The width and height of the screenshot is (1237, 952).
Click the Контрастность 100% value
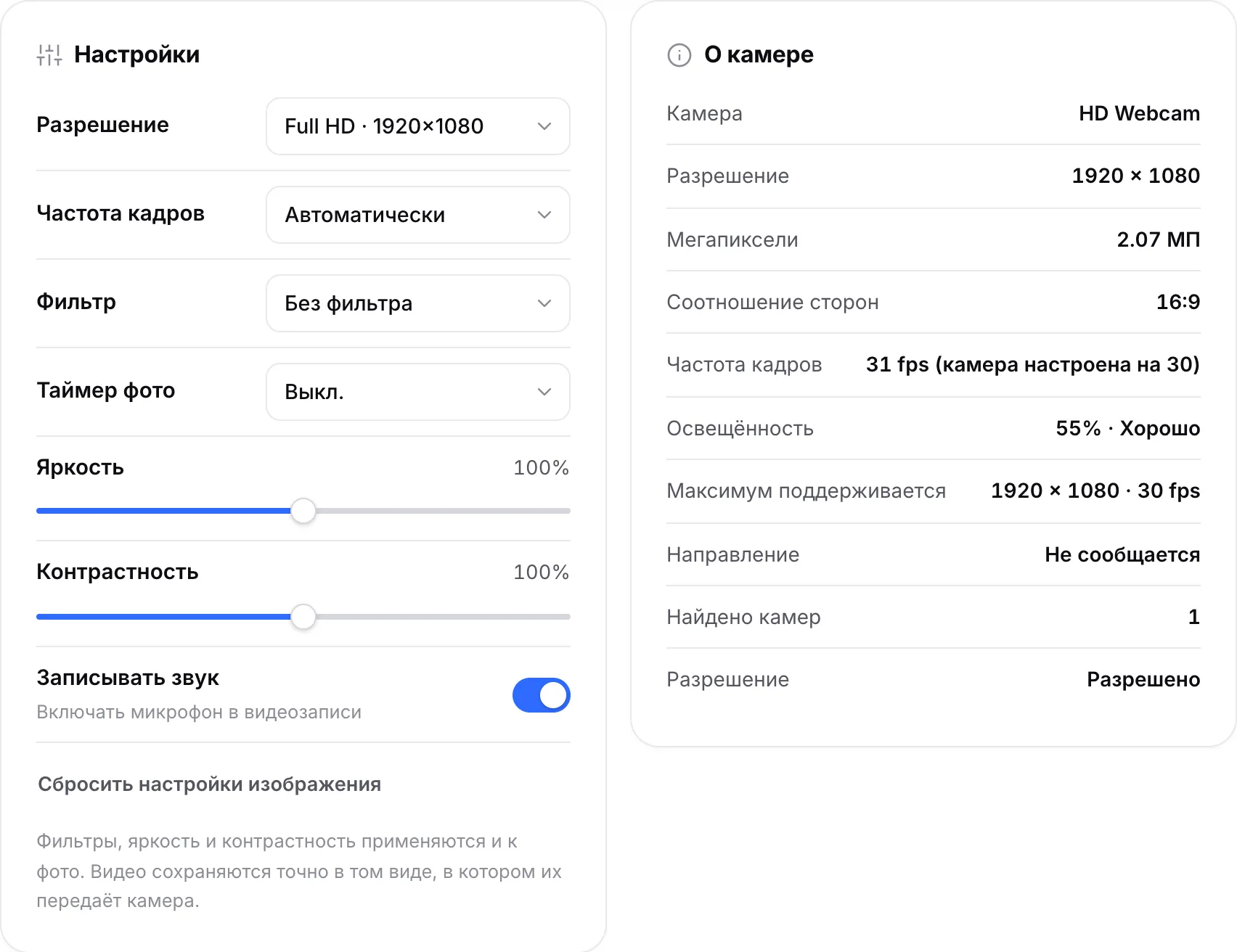click(541, 572)
